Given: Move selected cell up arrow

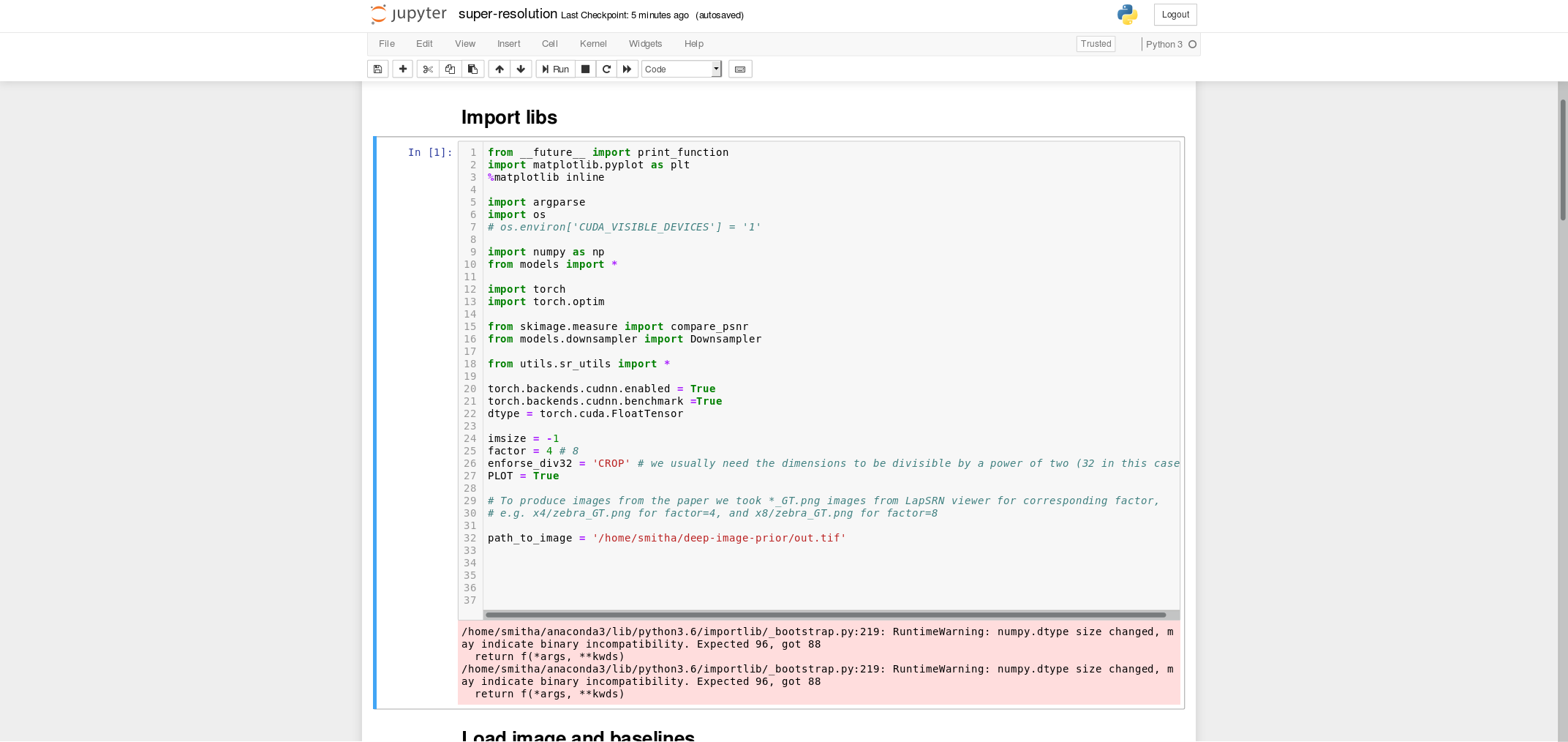Looking at the screenshot, I should tap(500, 69).
